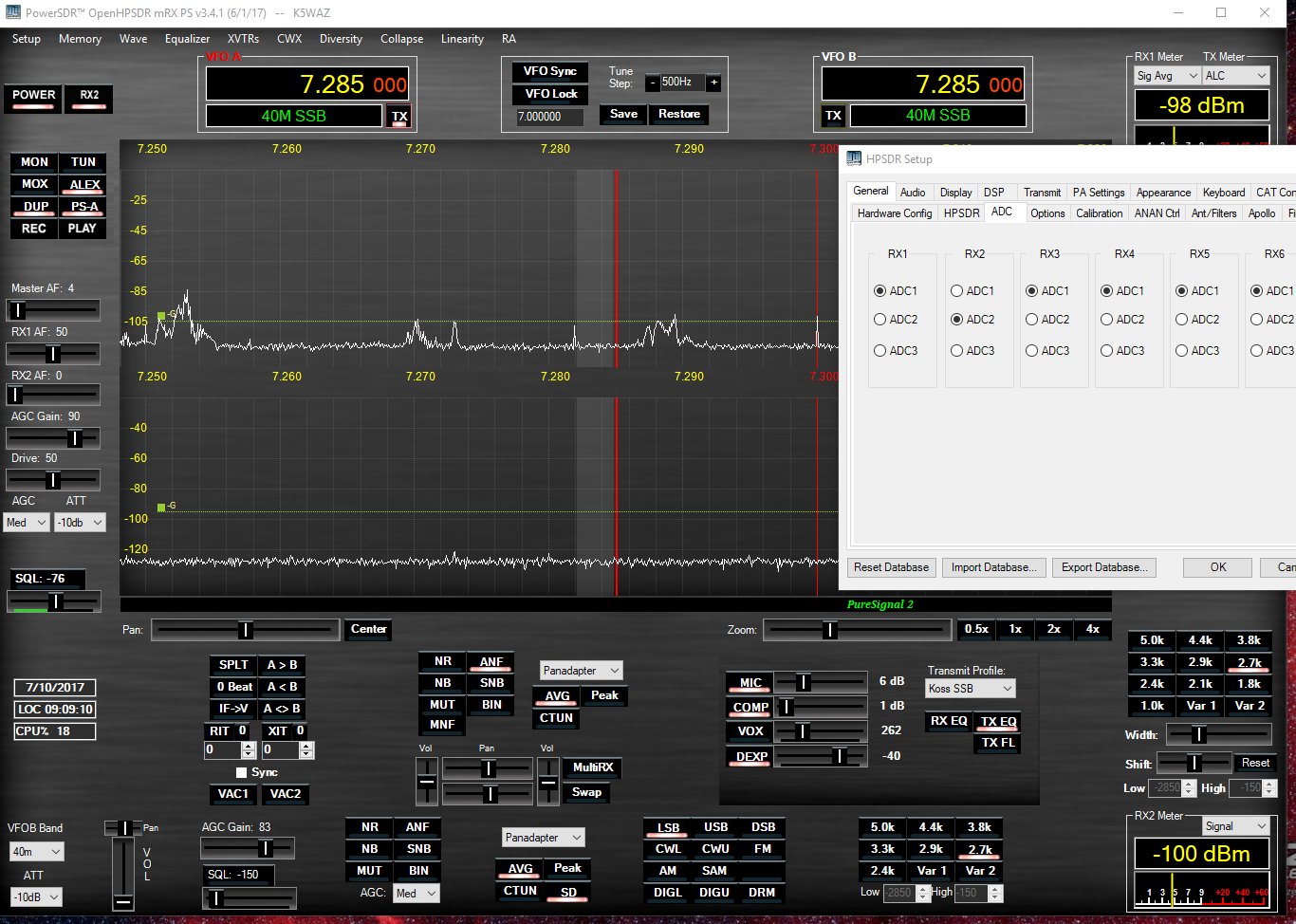Screen dimensions: 1296x924
Task: Click Save button next to tune step
Action: tap(623, 115)
